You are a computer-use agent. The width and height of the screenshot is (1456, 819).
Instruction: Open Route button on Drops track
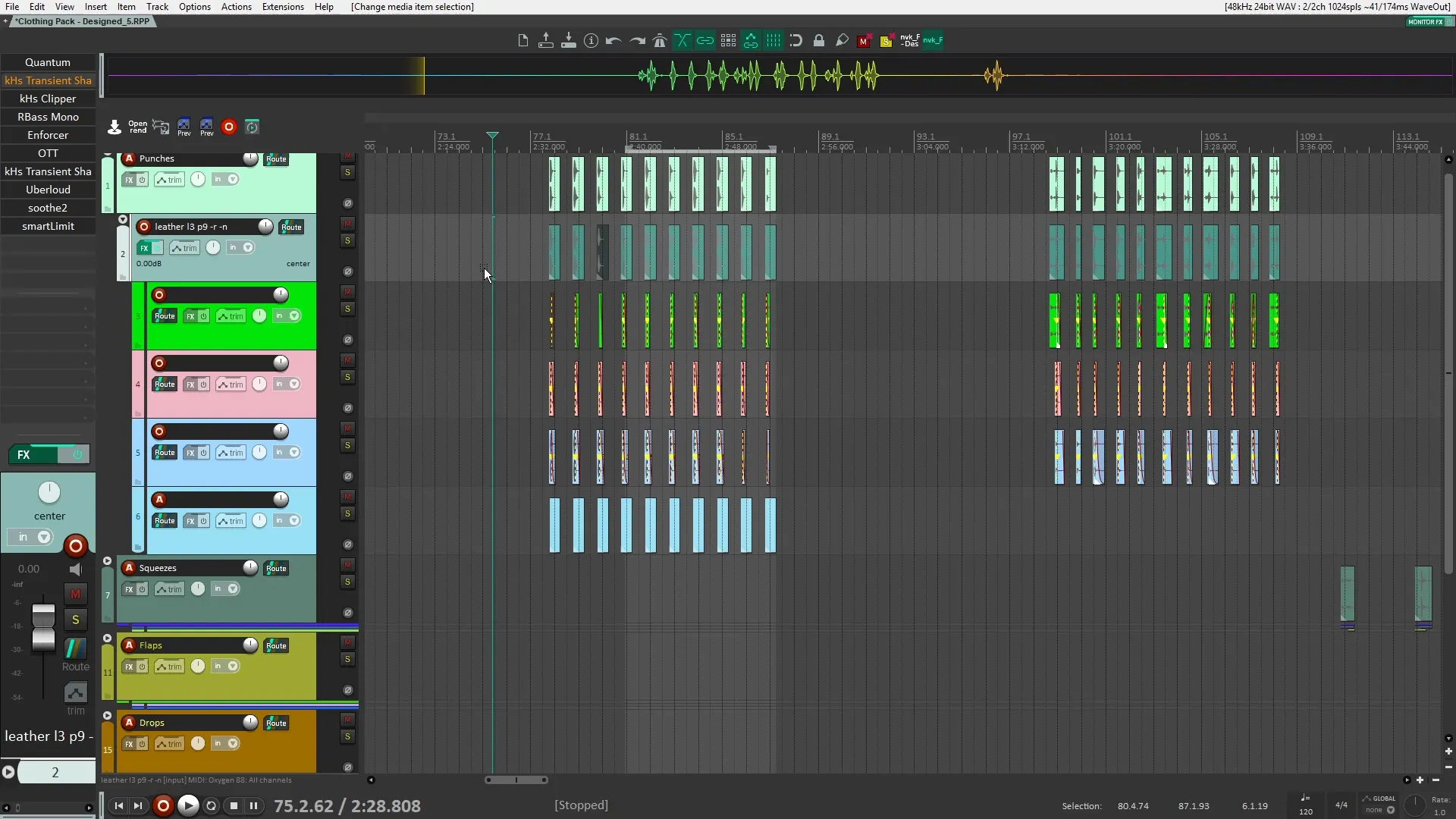coord(276,723)
